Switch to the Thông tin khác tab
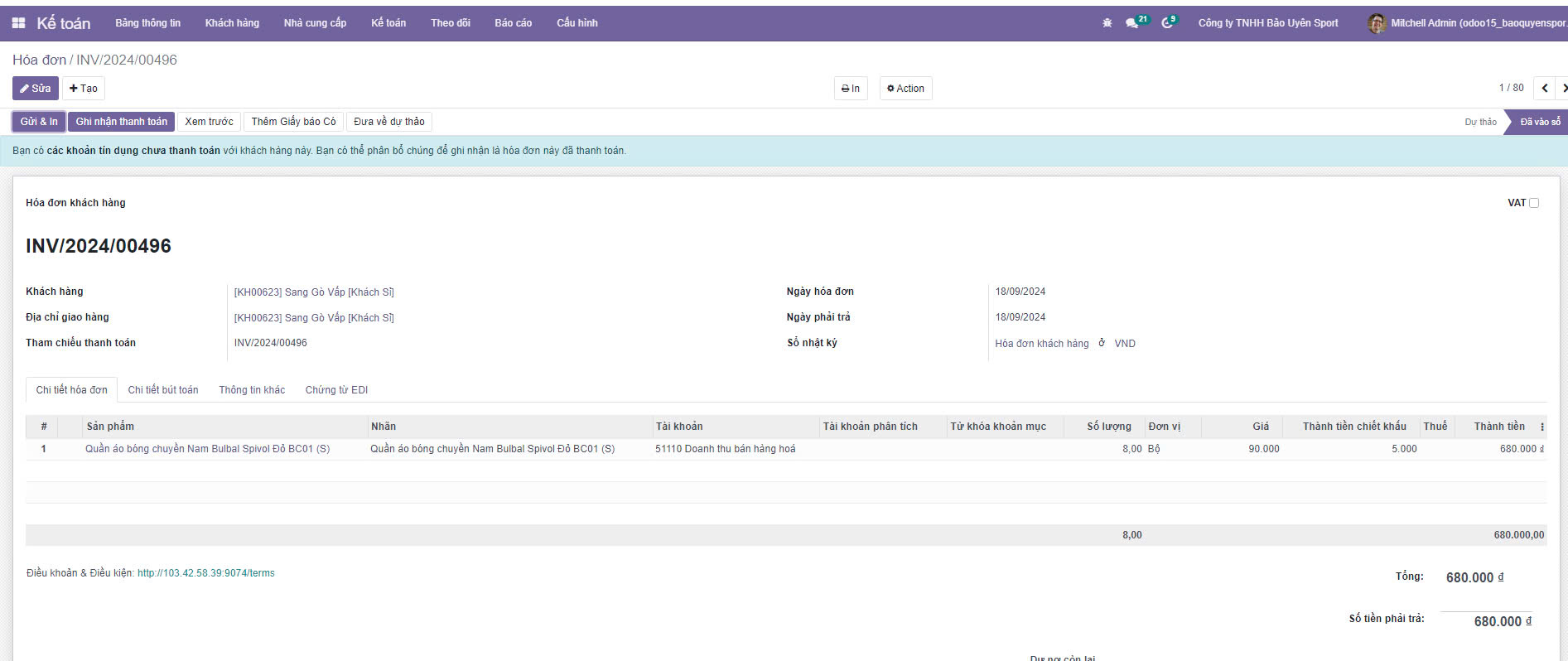This screenshot has height=661, width=1568. click(252, 390)
